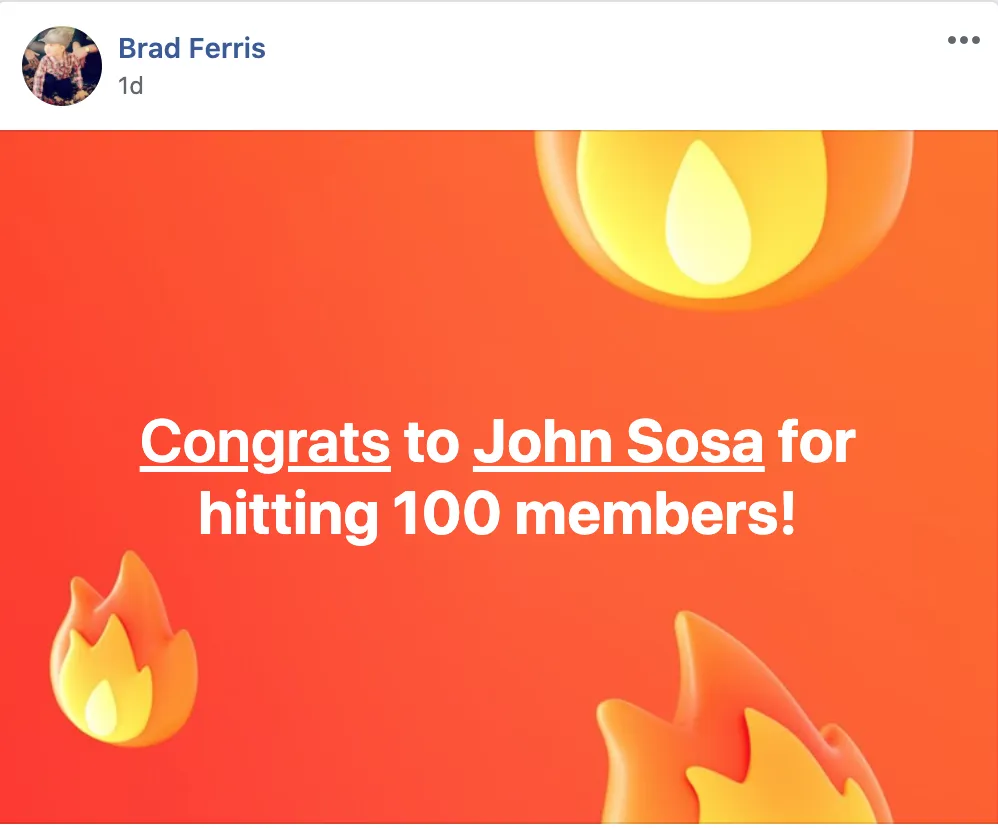Viewport: 998px width, 828px height.
Task: Click the large flame emoji at the top
Action: point(723,216)
